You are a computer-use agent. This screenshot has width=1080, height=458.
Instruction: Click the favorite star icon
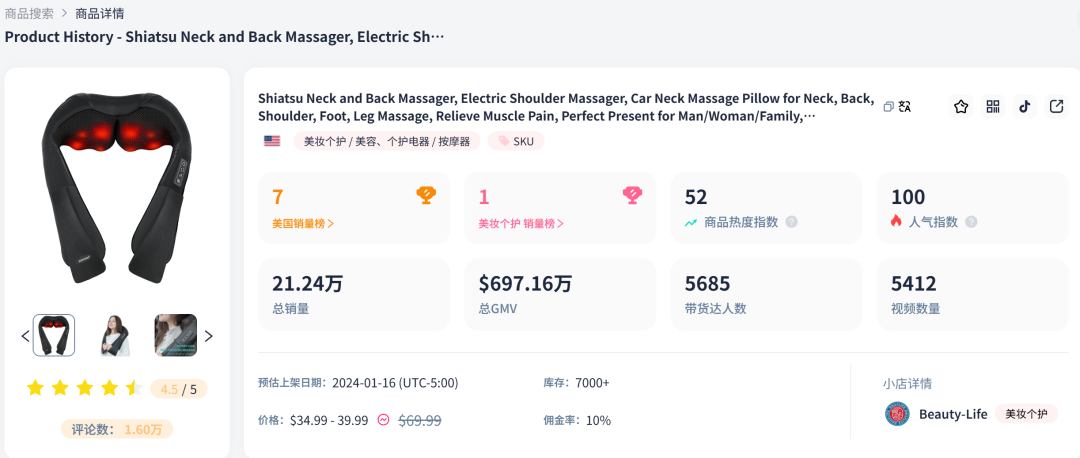(x=961, y=107)
